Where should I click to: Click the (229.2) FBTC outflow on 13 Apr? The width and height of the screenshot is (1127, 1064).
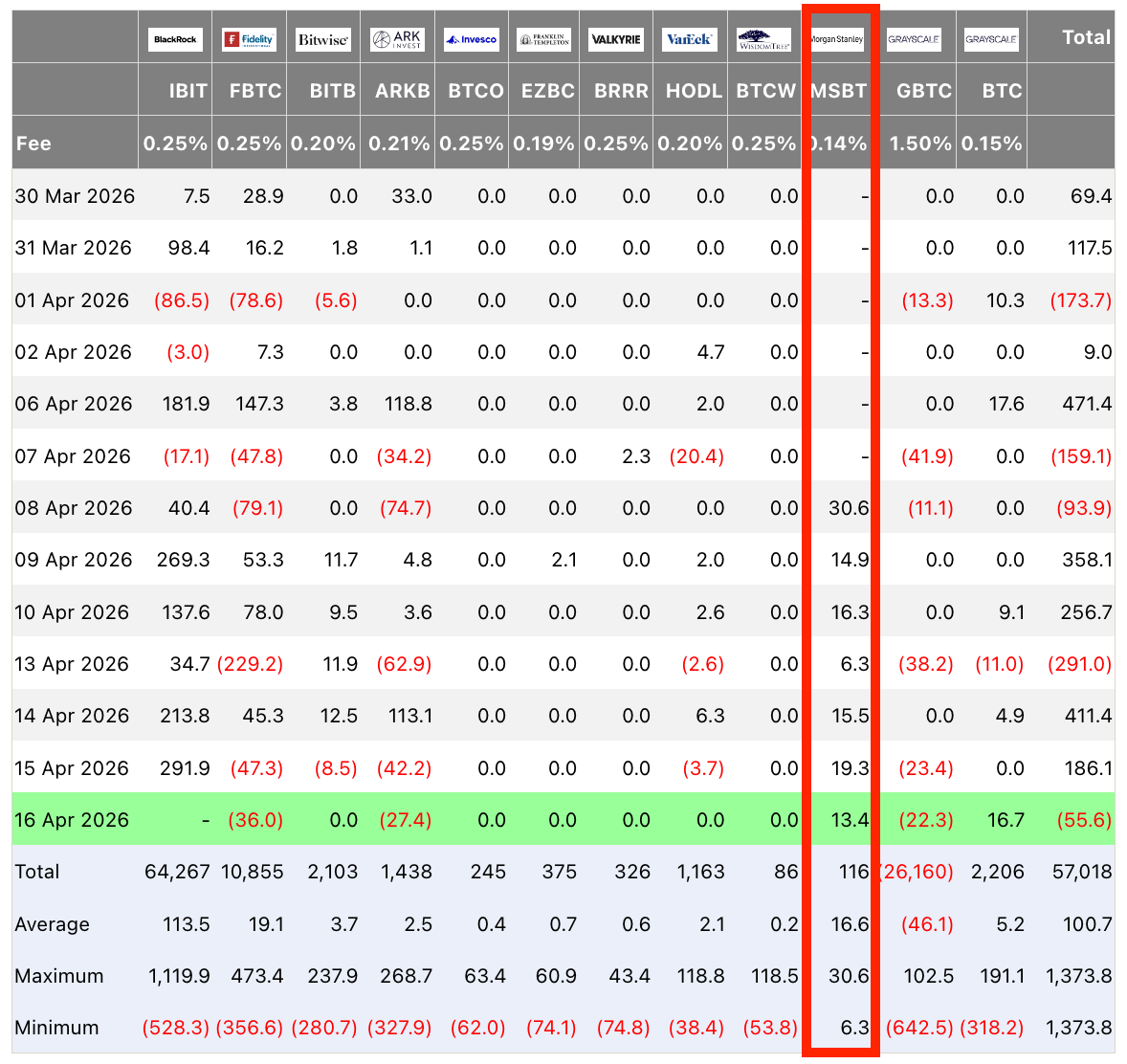(x=250, y=663)
